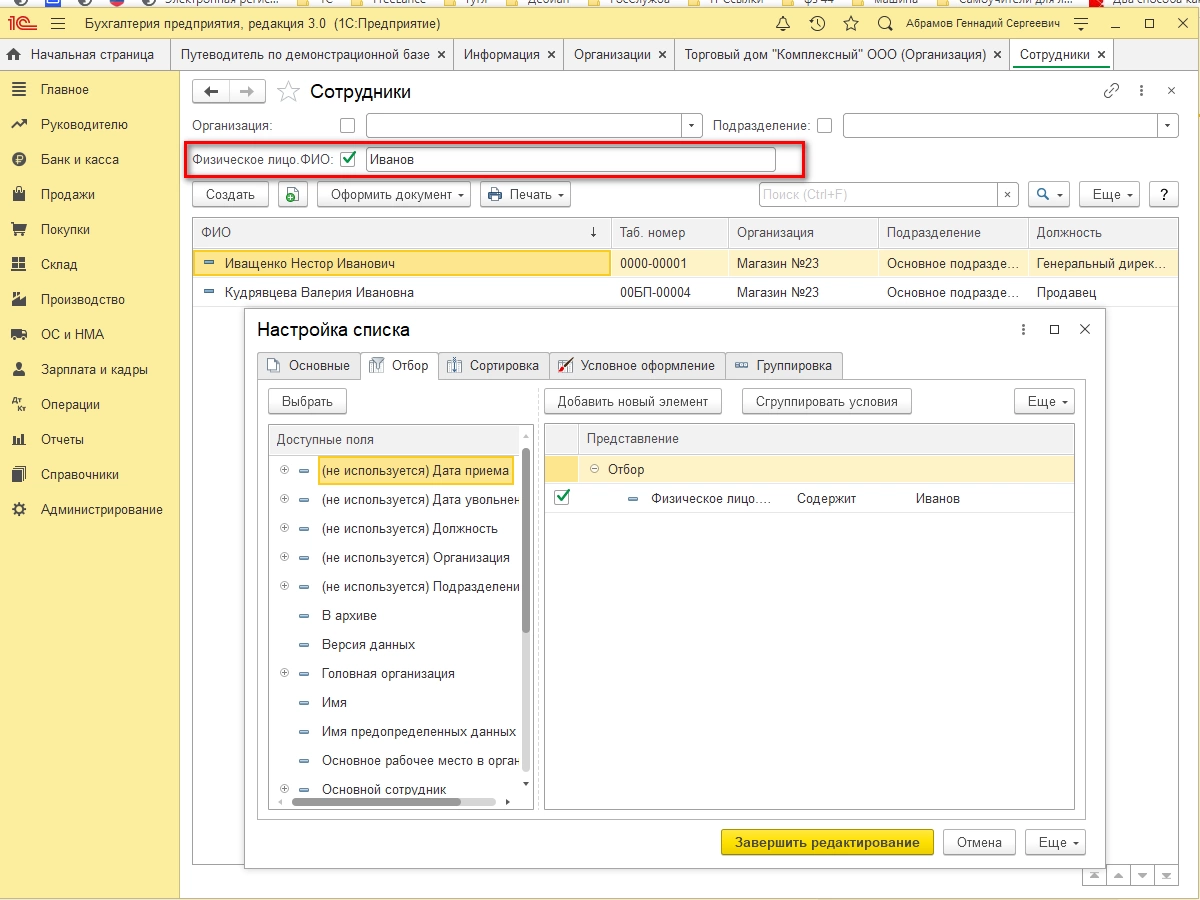Enable the Организация filter checkbox

pyautogui.click(x=348, y=126)
